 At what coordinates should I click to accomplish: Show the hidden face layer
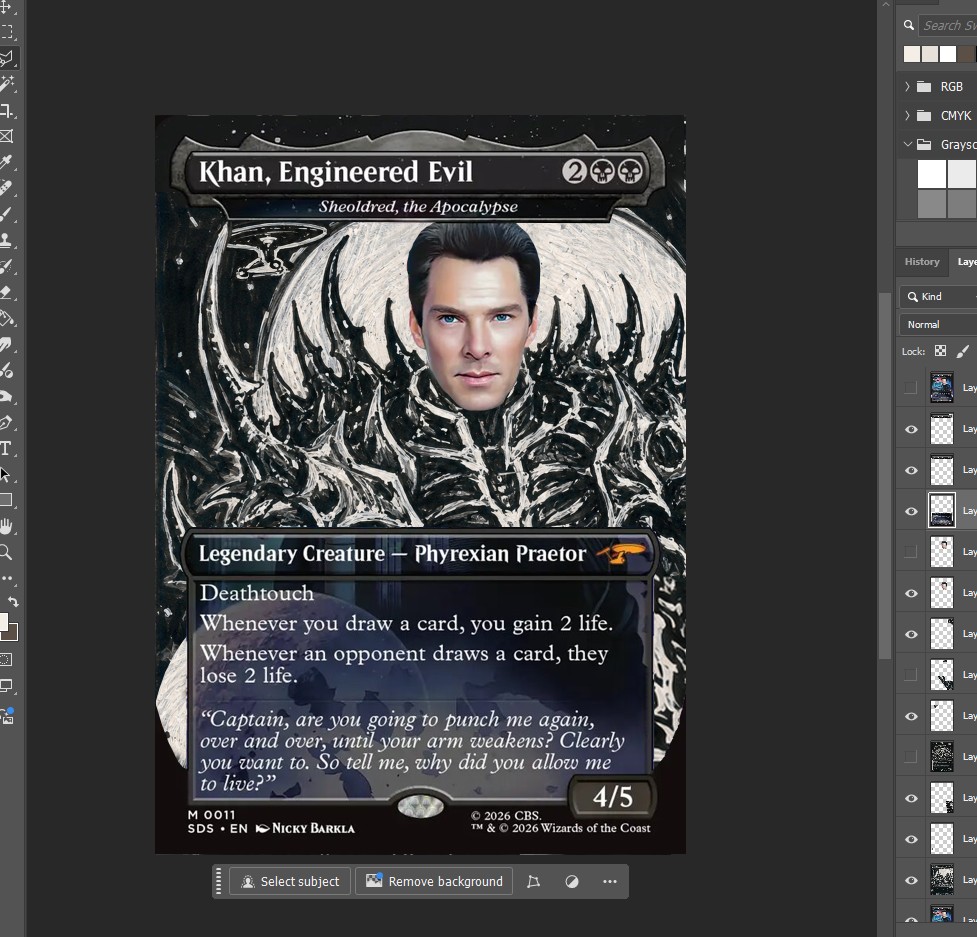(911, 552)
